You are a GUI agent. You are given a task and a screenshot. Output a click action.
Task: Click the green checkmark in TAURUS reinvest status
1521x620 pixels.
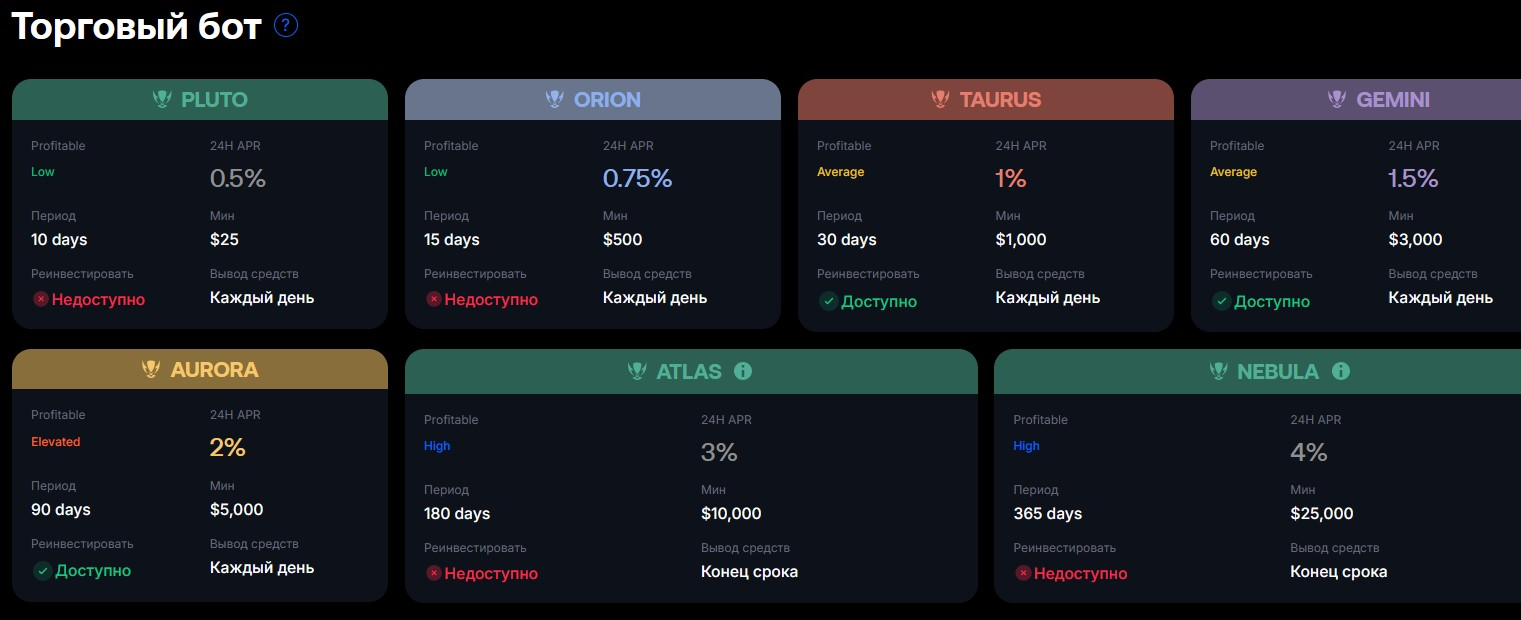click(x=827, y=301)
